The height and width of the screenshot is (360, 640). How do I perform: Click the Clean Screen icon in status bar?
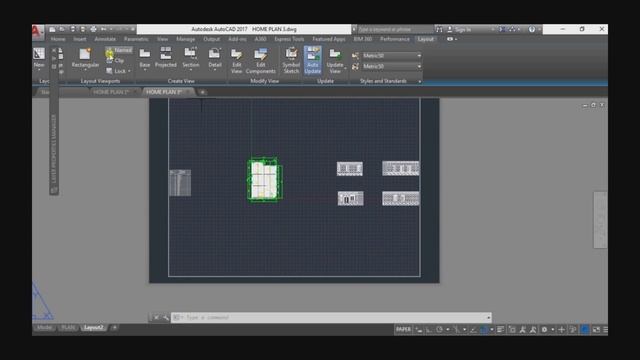tap(596, 329)
